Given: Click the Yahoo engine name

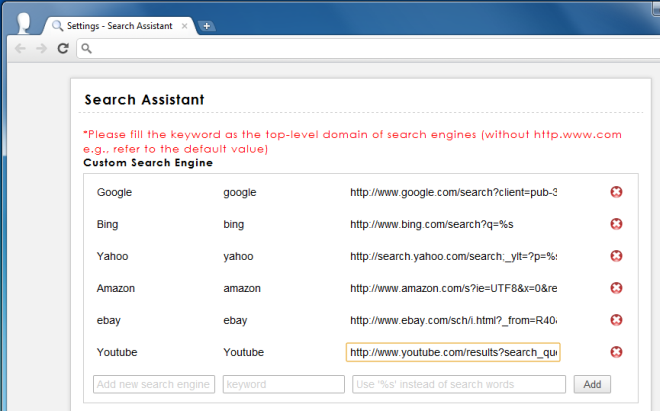Looking at the screenshot, I should tap(112, 256).
